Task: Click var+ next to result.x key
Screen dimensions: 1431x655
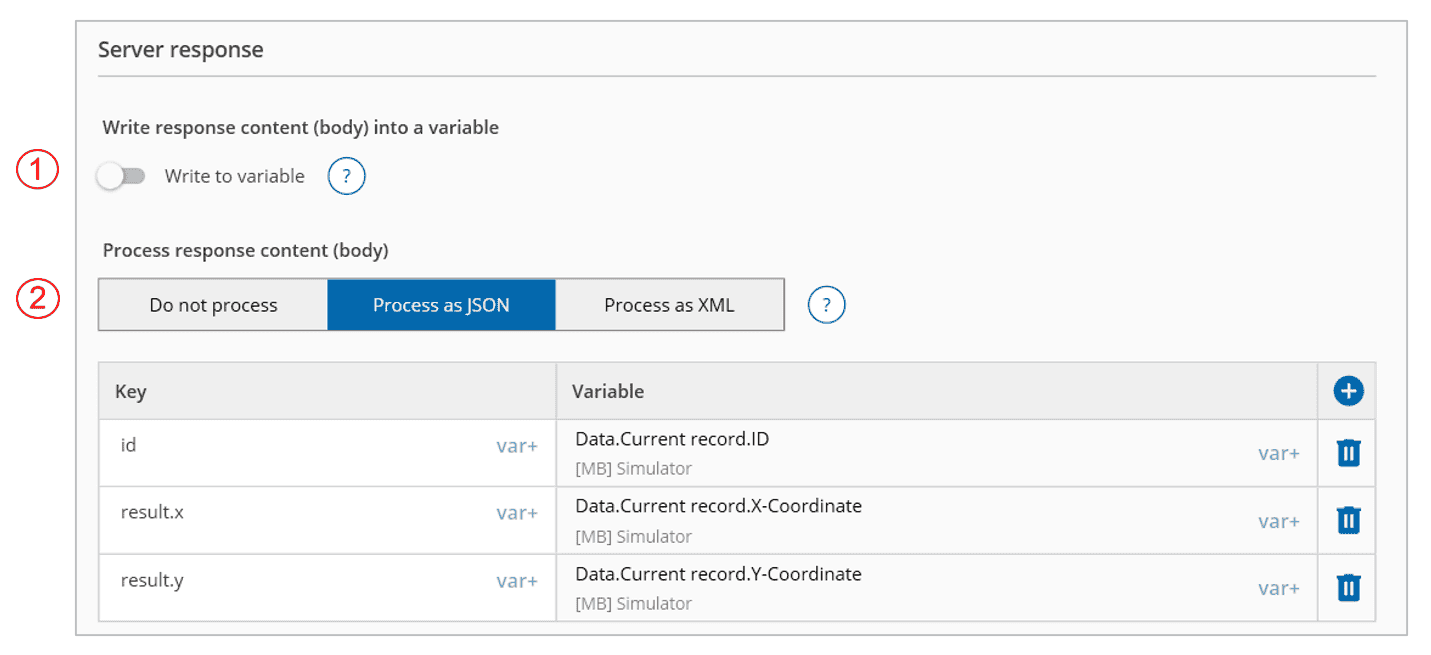Action: click(517, 513)
